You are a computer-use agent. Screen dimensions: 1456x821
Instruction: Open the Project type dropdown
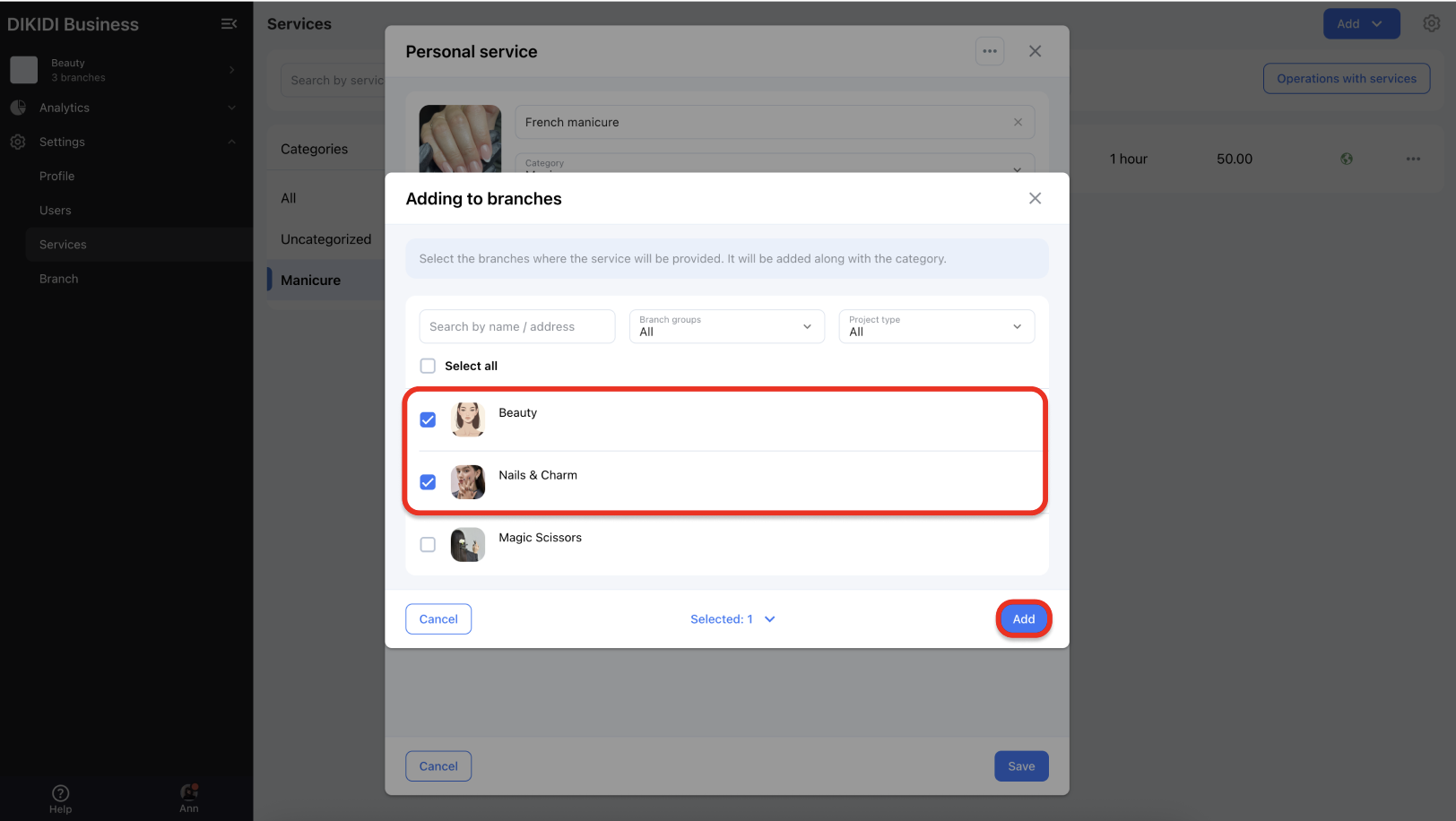point(936,326)
